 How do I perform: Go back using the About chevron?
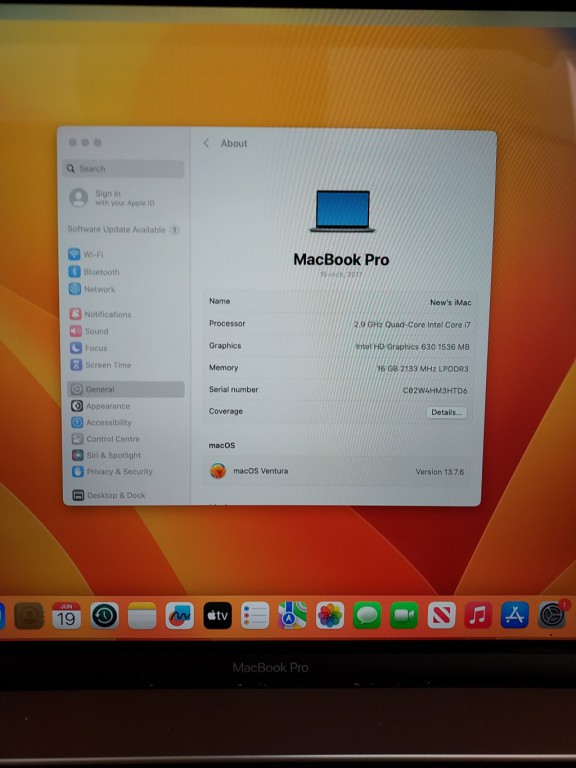206,143
